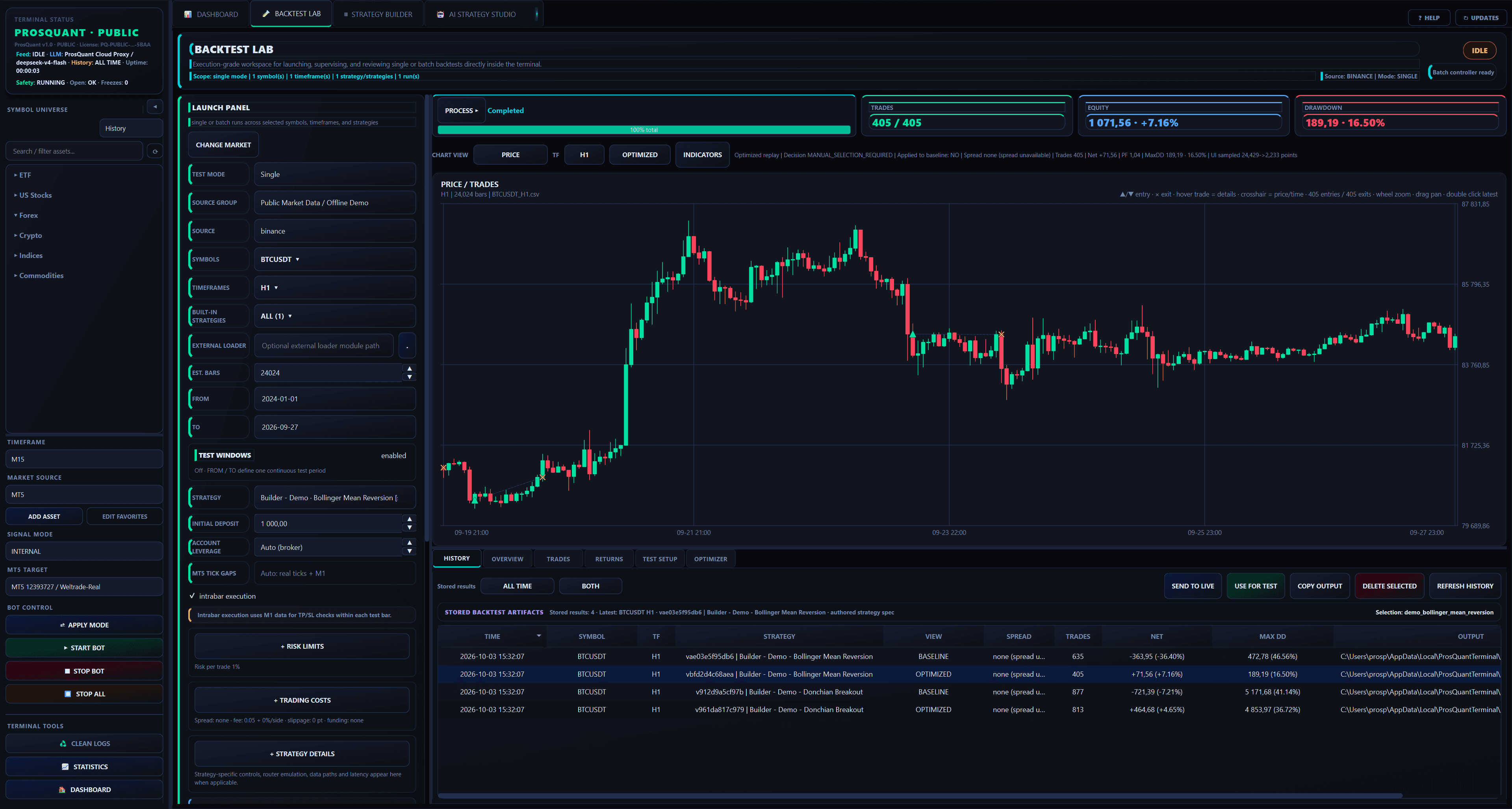Open the SYMBOLS BTCUSDT dropdown
The width and height of the screenshot is (1512, 809).
tap(334, 260)
